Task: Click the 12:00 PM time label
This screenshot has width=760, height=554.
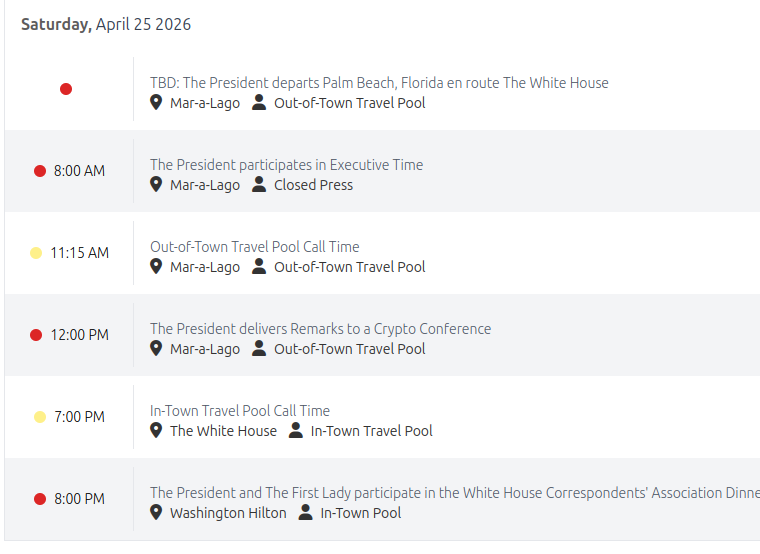Action: (80, 335)
